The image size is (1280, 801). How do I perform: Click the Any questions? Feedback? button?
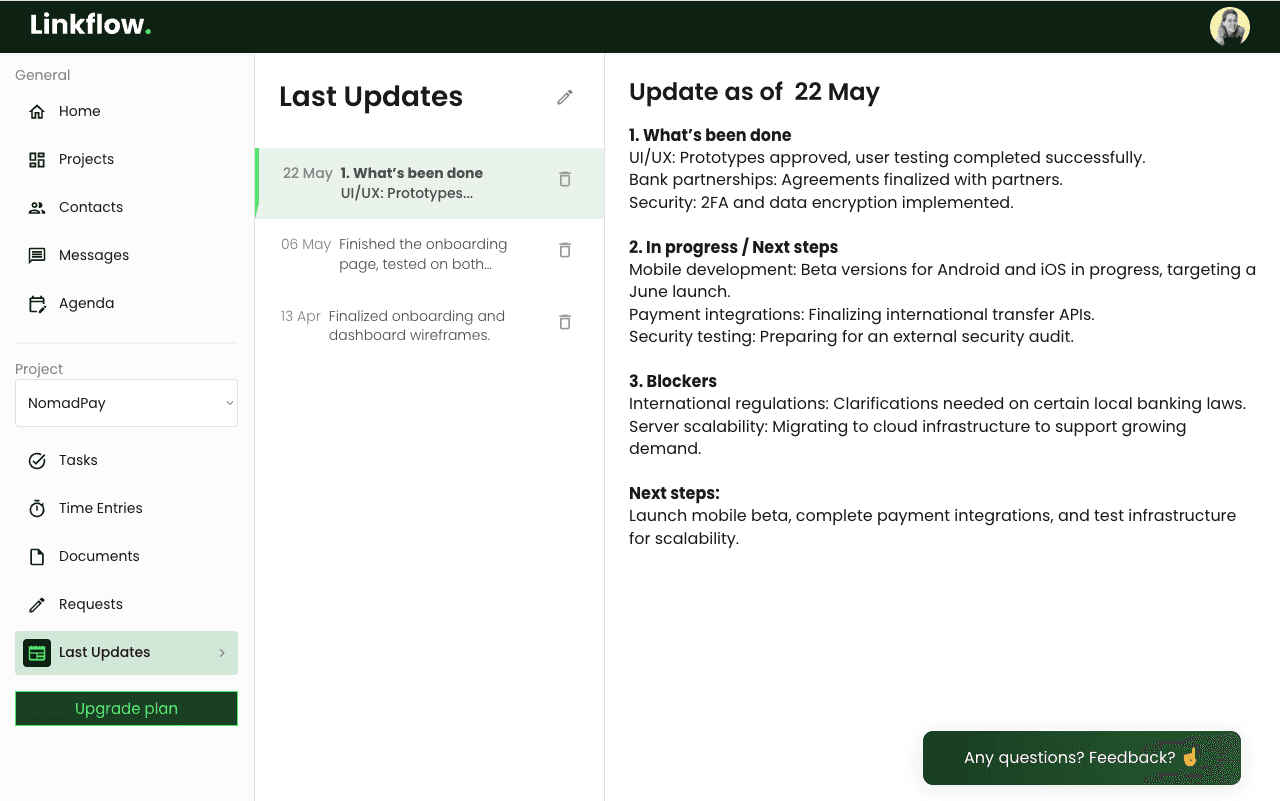(1082, 758)
